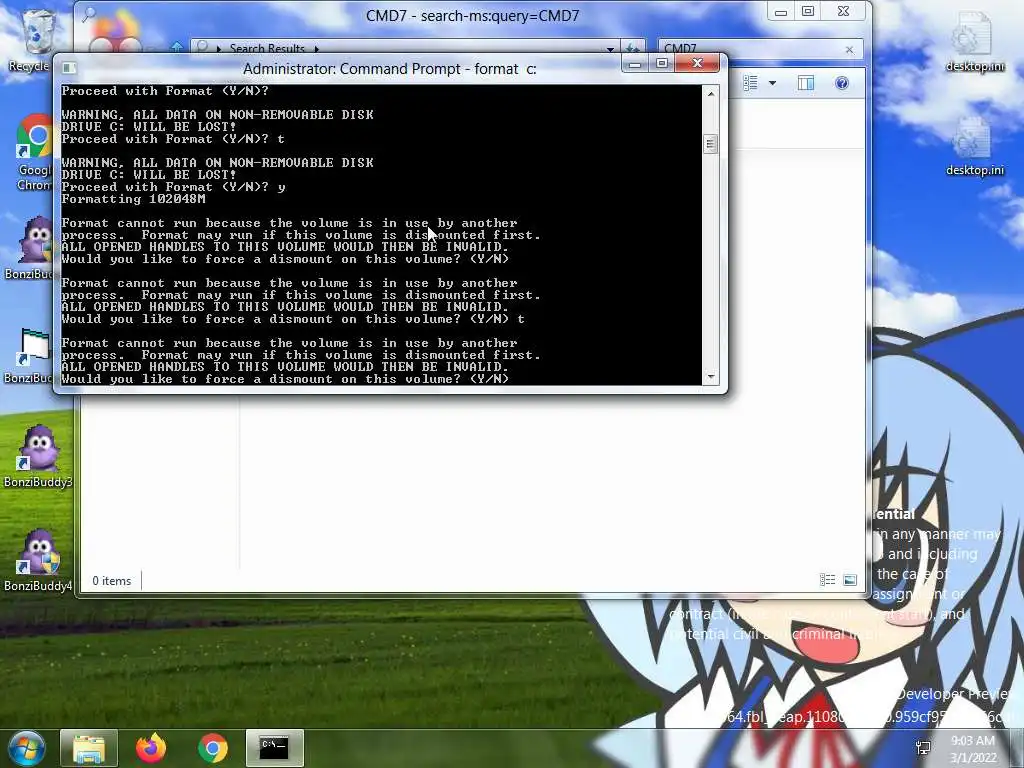This screenshot has width=1024, height=768.
Task: Click the magnifier icon in the Explorer title bar
Action: [x=88, y=14]
